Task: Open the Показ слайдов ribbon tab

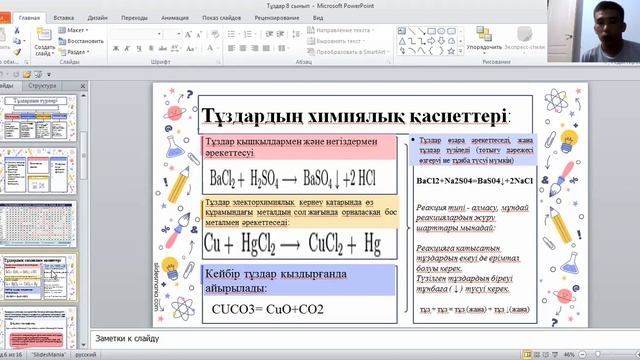Action: [222, 18]
